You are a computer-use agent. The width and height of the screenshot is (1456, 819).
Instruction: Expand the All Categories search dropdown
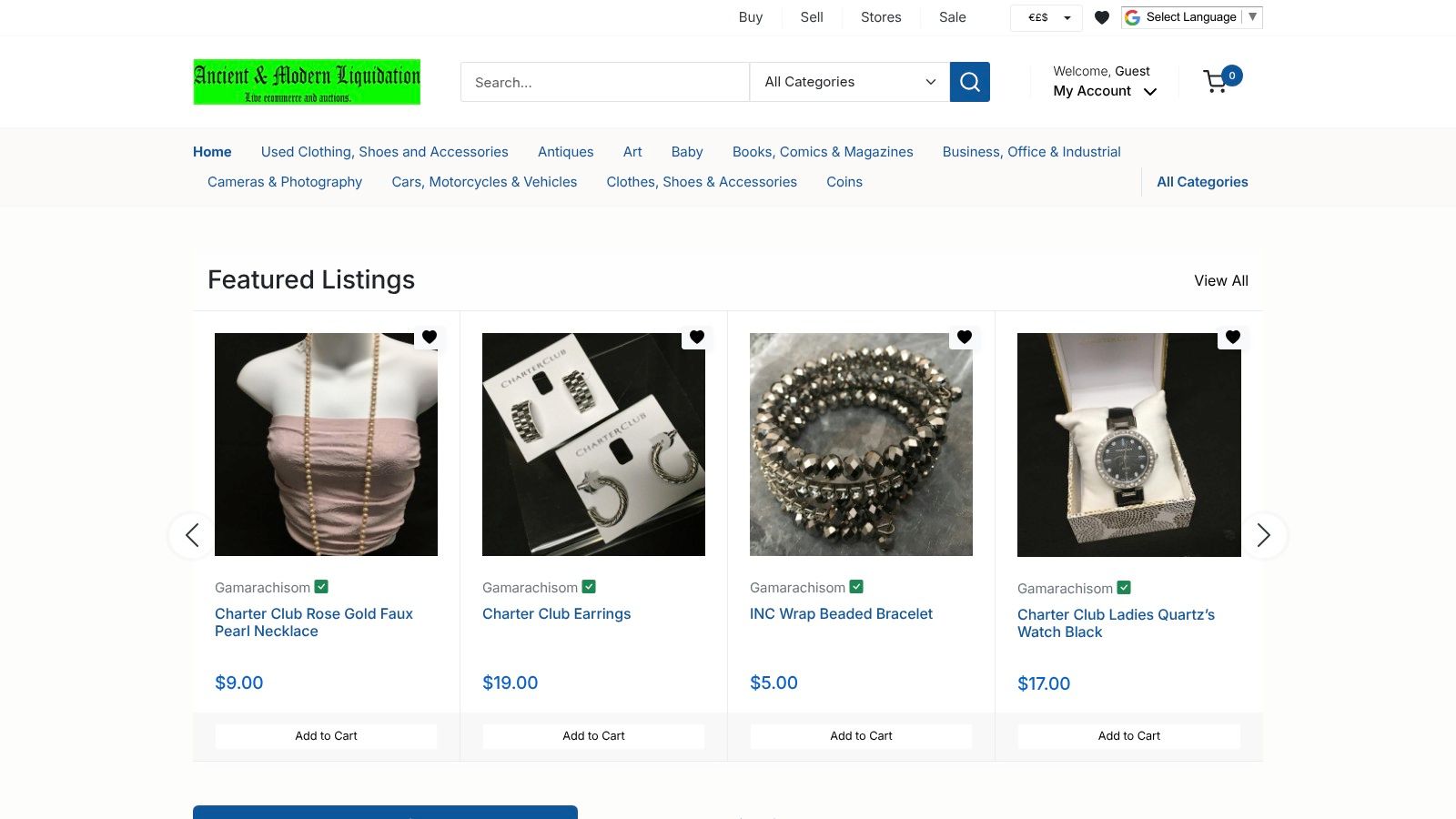coord(850,82)
